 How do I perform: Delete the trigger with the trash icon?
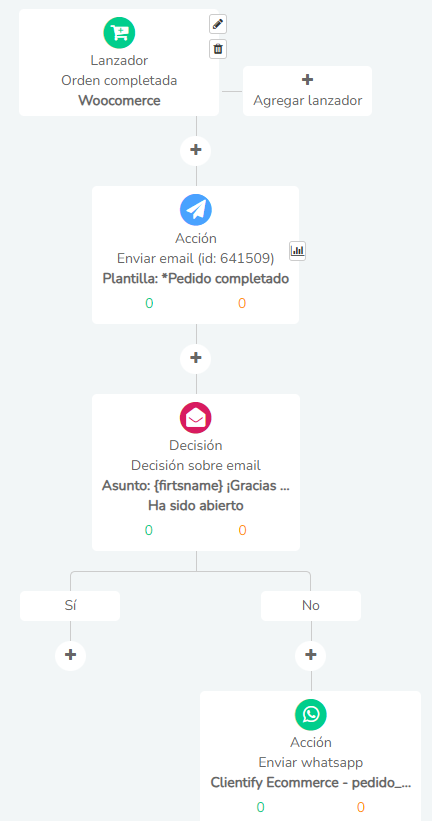point(218,49)
